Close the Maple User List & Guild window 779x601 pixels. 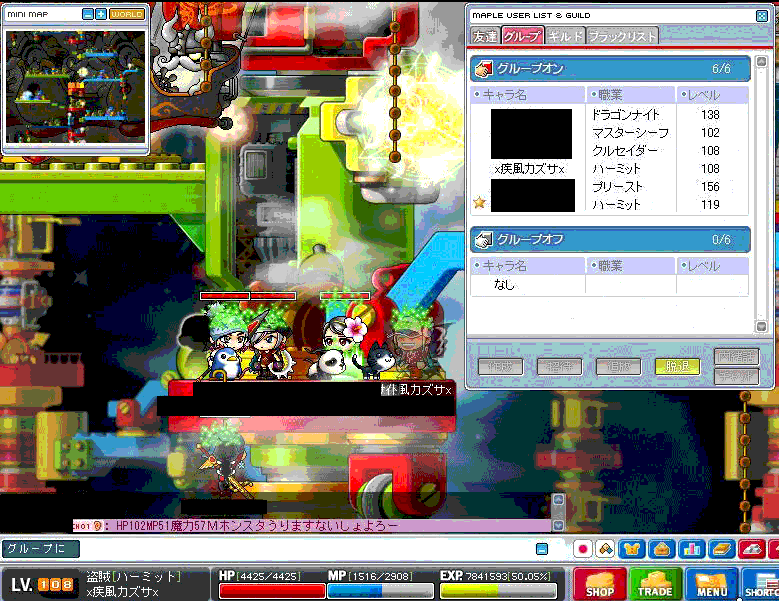tap(762, 16)
